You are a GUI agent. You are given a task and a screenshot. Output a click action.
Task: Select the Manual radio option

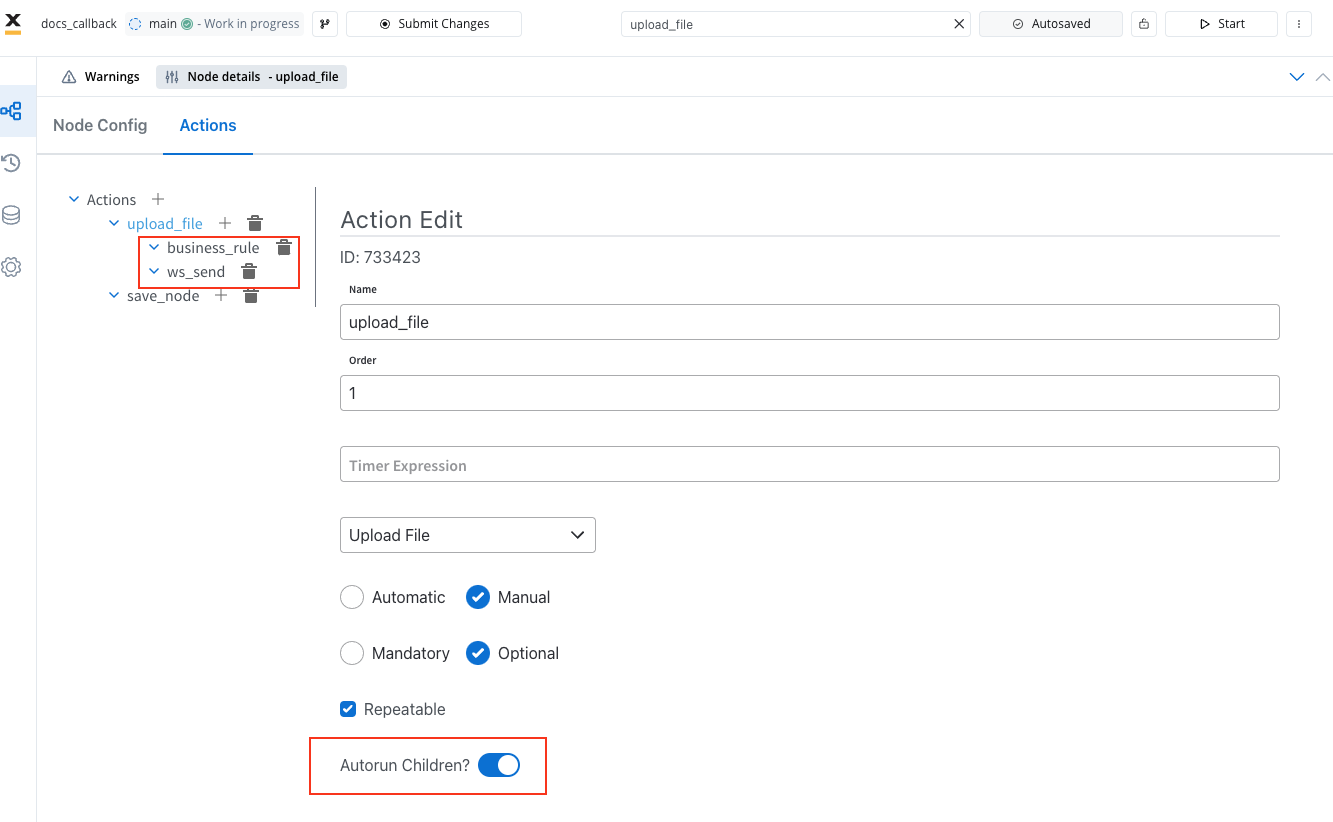[x=478, y=597]
